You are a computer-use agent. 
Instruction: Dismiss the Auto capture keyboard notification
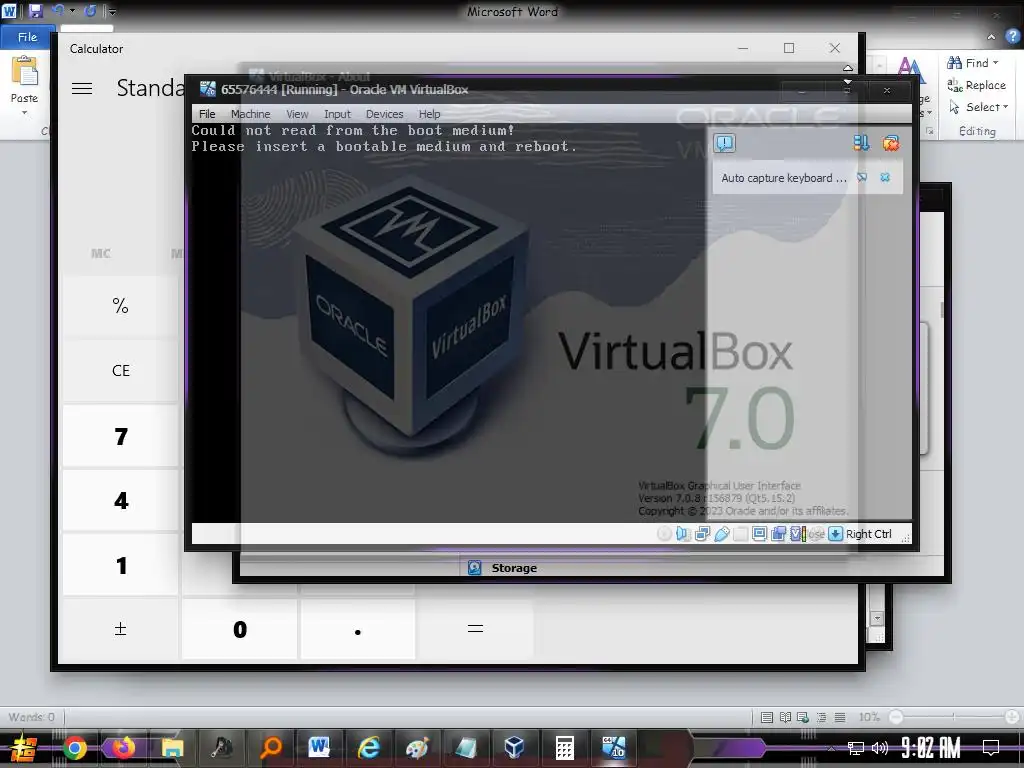pos(885,178)
